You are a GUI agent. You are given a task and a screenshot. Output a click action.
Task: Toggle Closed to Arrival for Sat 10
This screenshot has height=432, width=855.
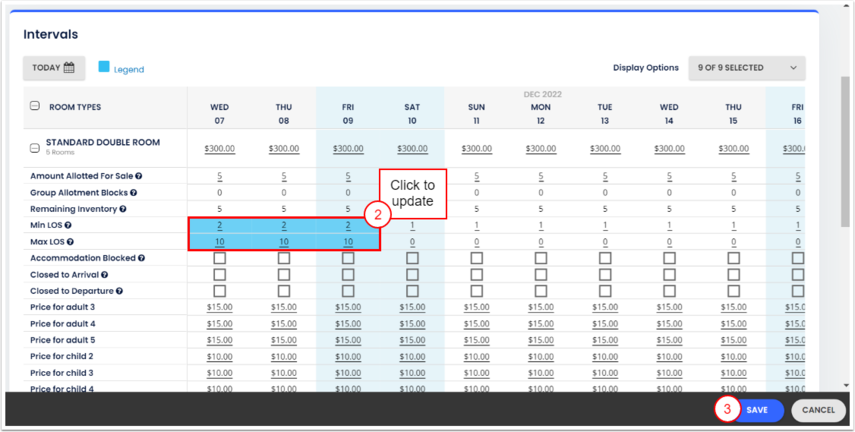click(412, 274)
